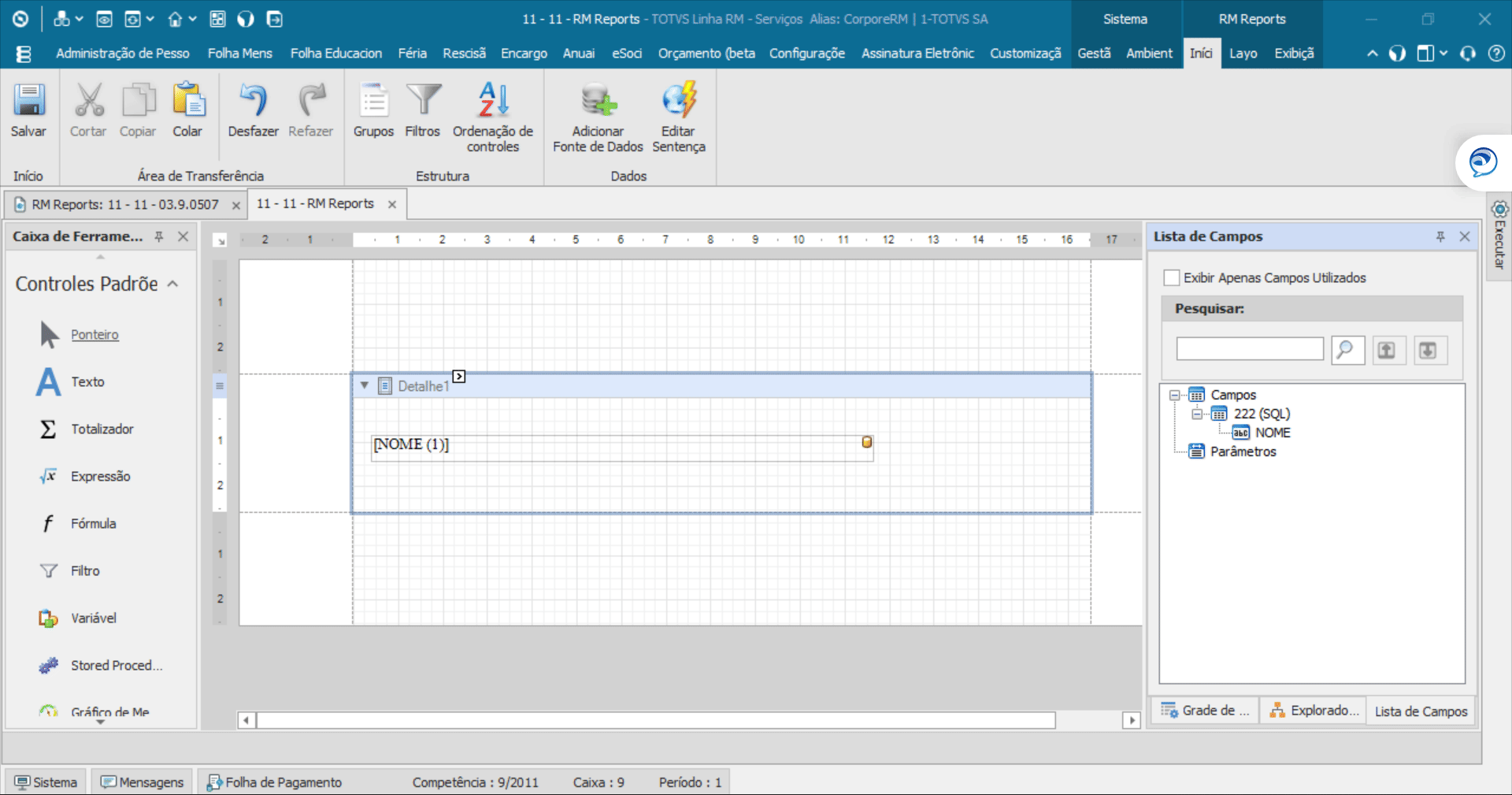Screen dimensions: 1512x795
Task: Click Adicionar Fonte de Dados
Action: point(596,114)
